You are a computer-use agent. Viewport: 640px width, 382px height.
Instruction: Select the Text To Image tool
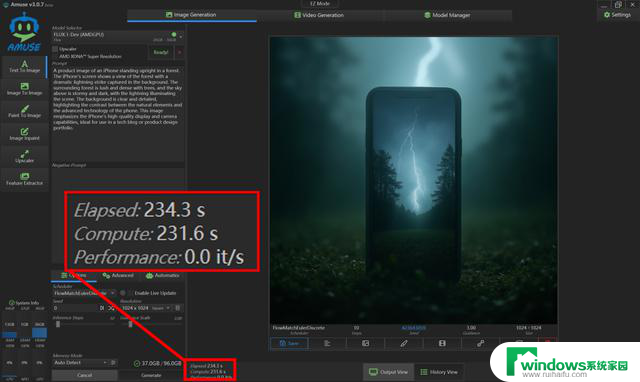24,67
